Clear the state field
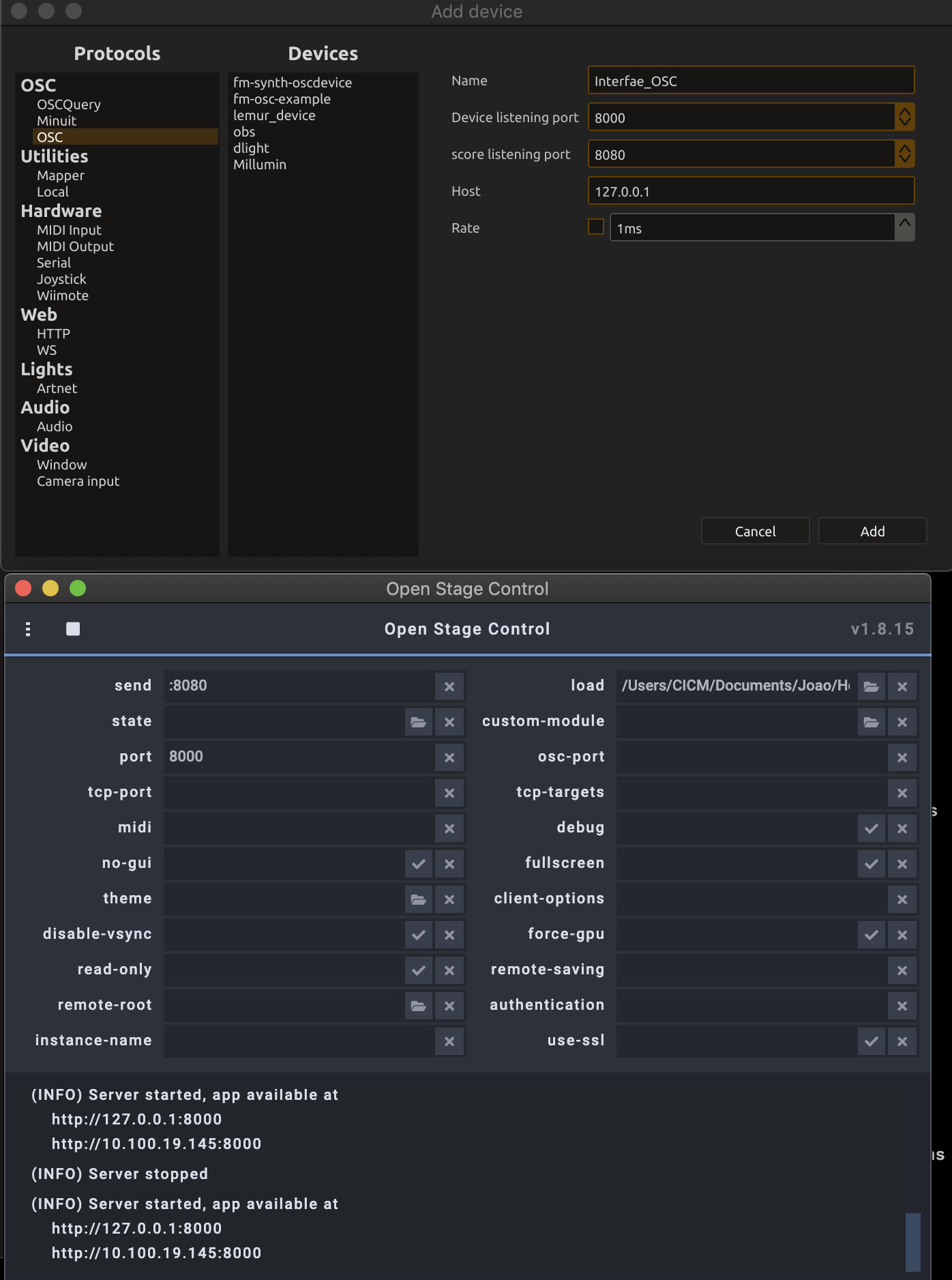The width and height of the screenshot is (952, 1280). [x=449, y=722]
